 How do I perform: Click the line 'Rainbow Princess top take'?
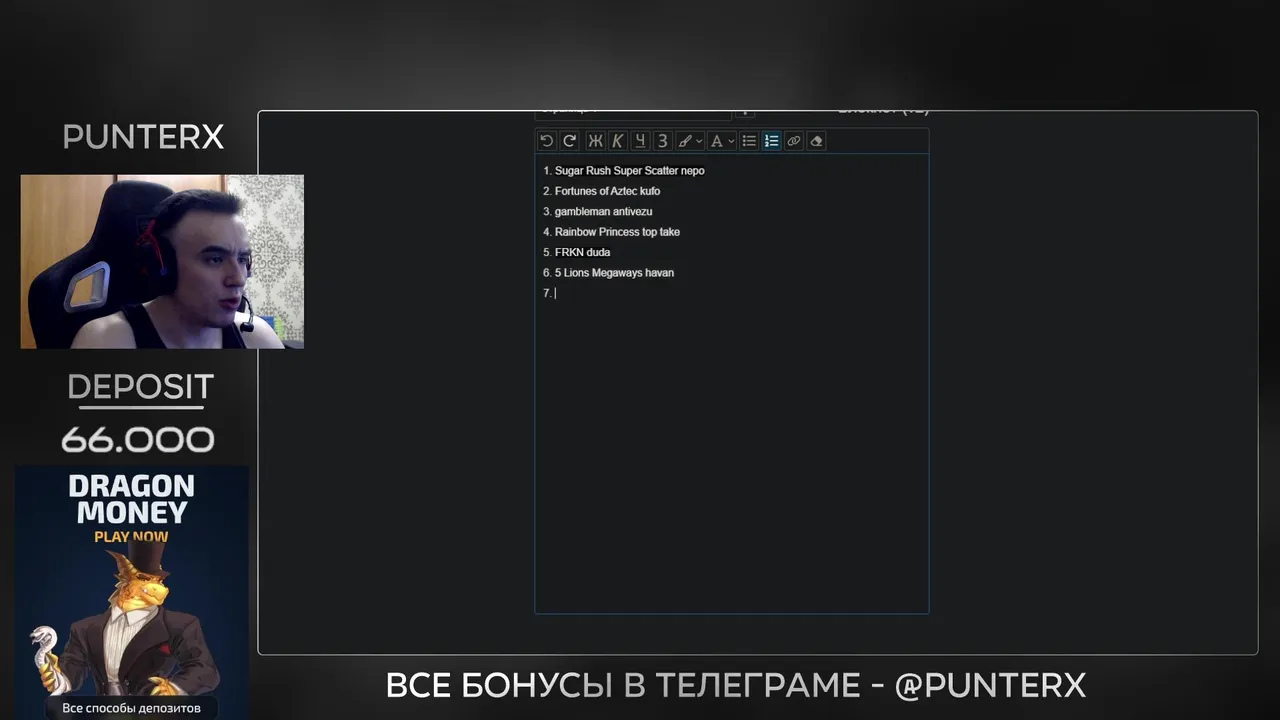point(617,232)
